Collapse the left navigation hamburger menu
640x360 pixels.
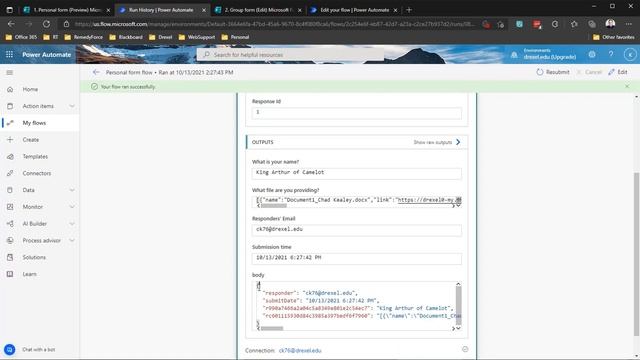tap(10, 72)
